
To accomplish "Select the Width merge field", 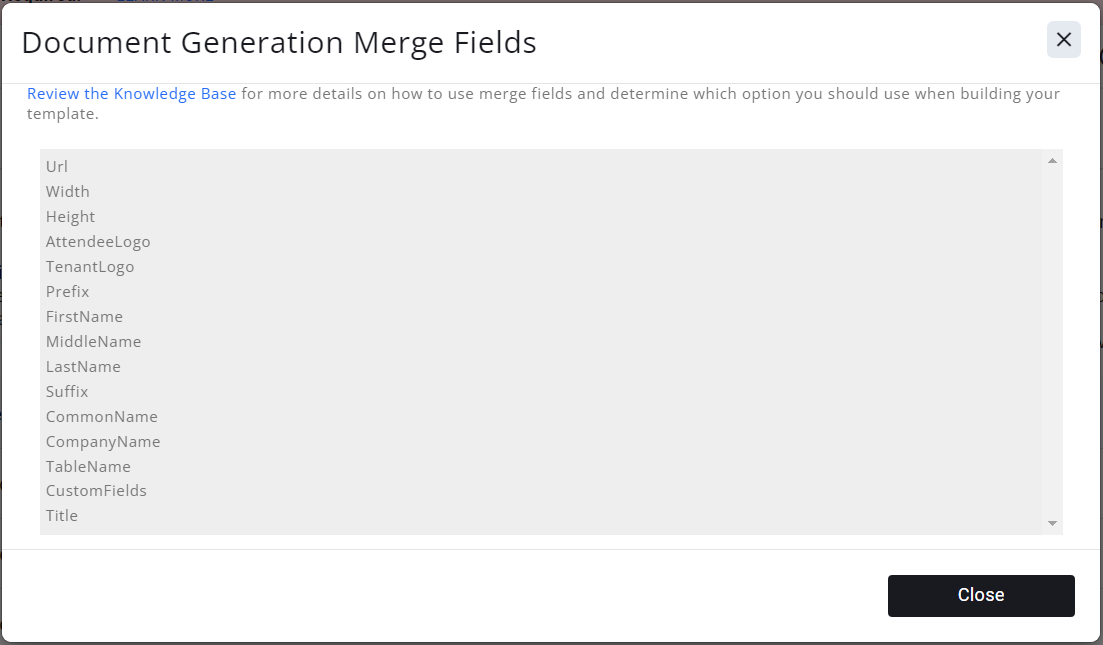I will coord(68,192).
